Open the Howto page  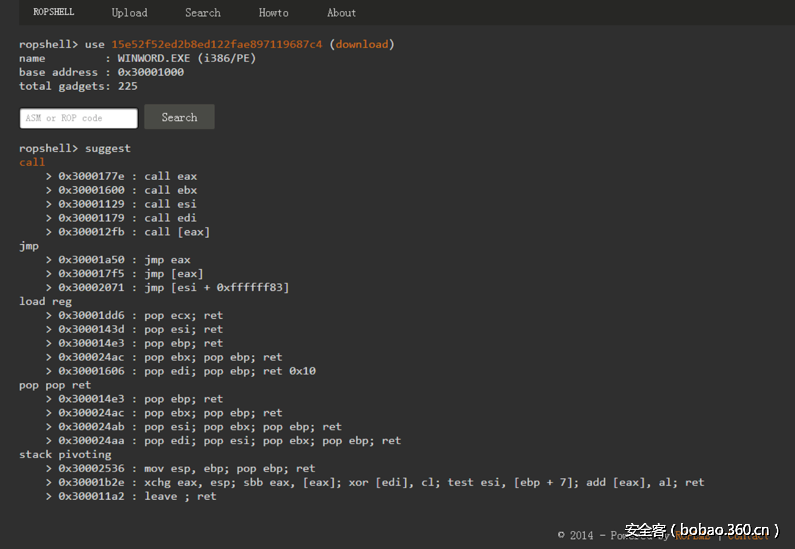273,13
